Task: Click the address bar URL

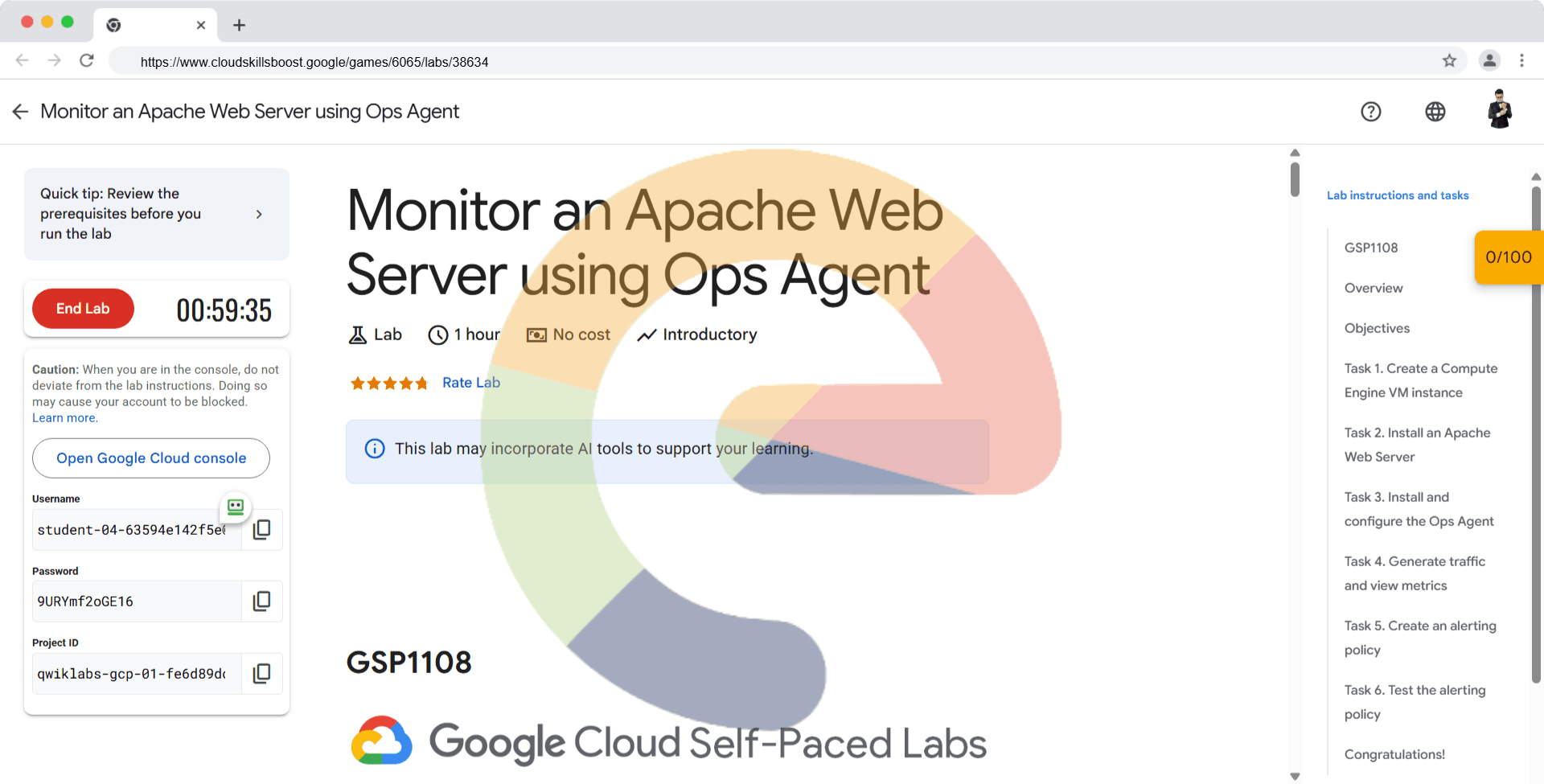Action: click(x=314, y=62)
